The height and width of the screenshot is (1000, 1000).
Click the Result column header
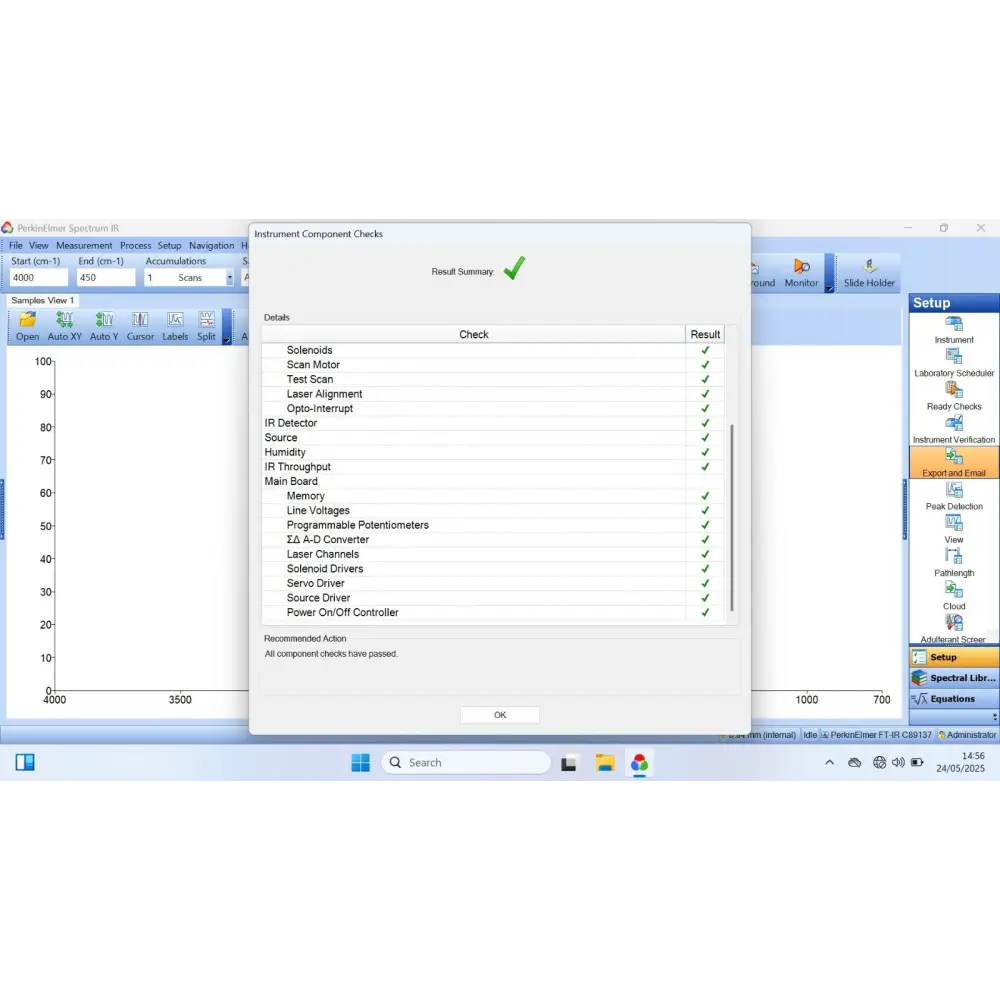705,334
